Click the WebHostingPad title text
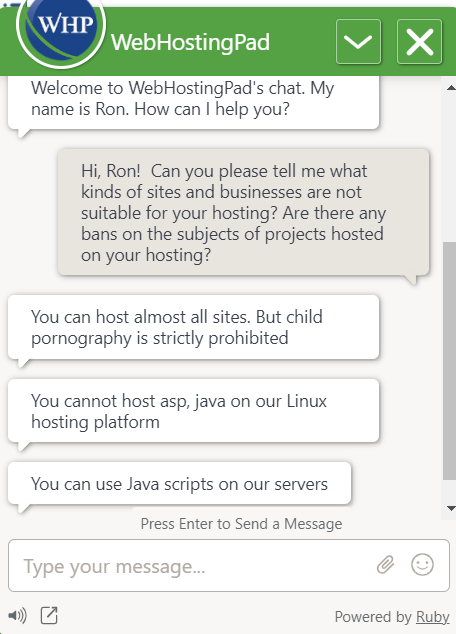 click(190, 42)
